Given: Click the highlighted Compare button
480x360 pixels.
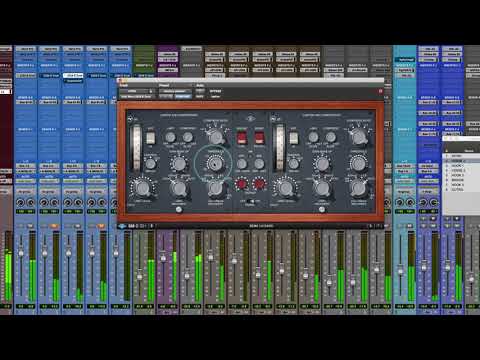Looking at the screenshot, I should pyautogui.click(x=183, y=96).
